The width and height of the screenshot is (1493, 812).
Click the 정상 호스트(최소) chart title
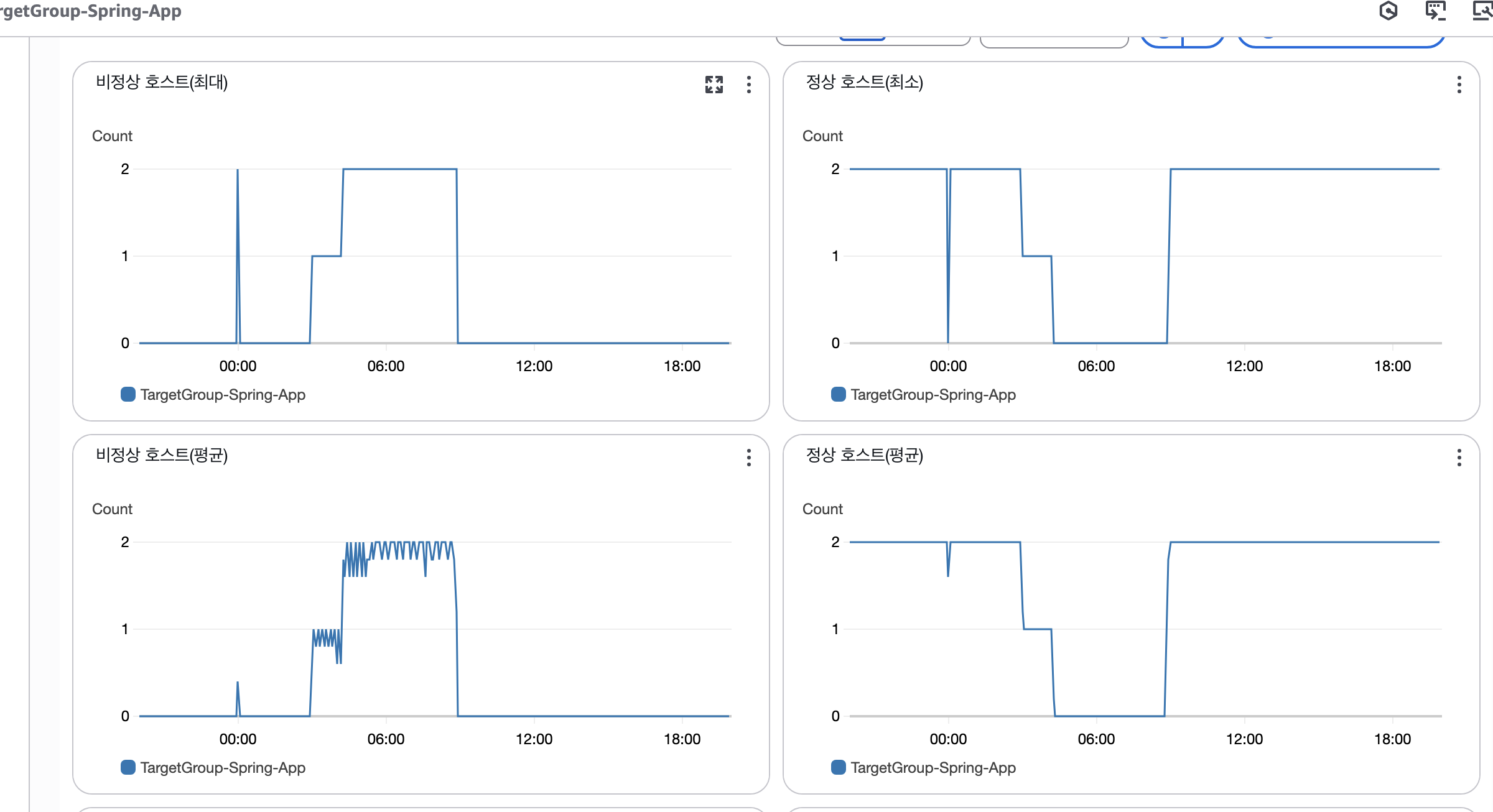point(864,82)
